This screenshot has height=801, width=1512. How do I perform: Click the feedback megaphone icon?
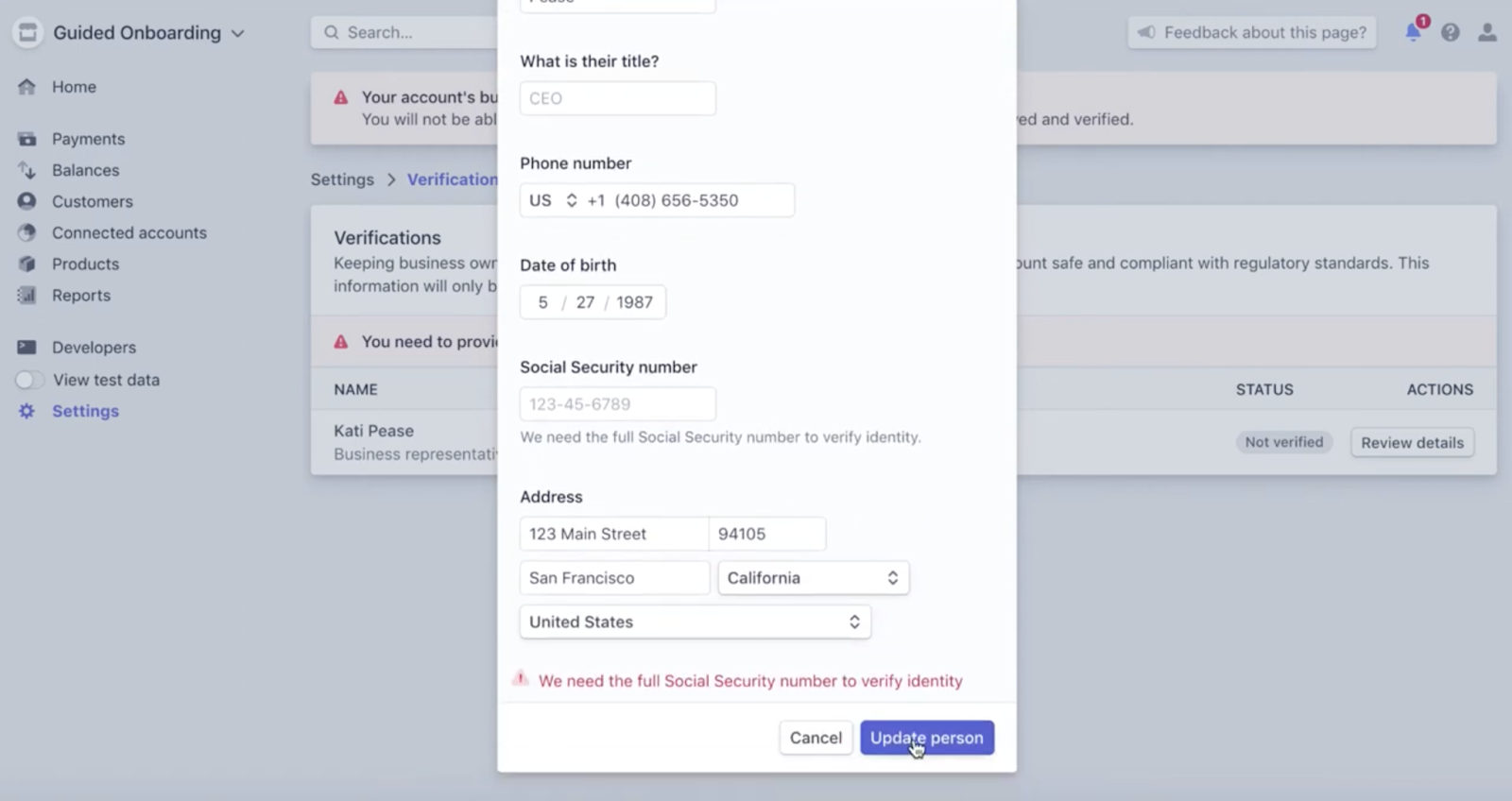pyautogui.click(x=1146, y=32)
